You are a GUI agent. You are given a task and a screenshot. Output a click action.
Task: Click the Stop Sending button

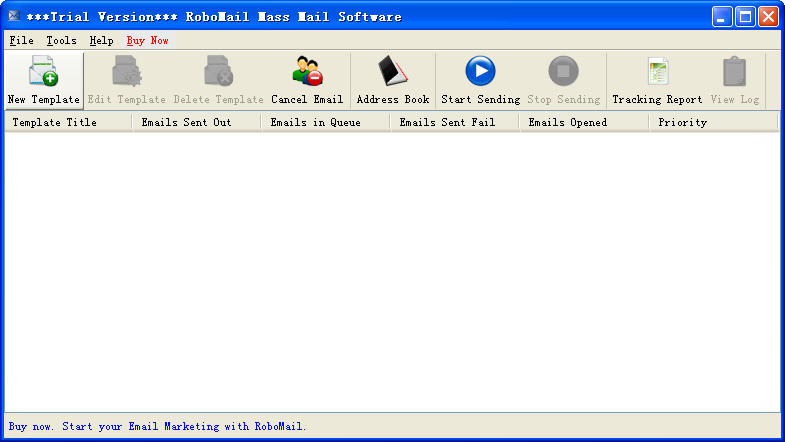point(563,81)
